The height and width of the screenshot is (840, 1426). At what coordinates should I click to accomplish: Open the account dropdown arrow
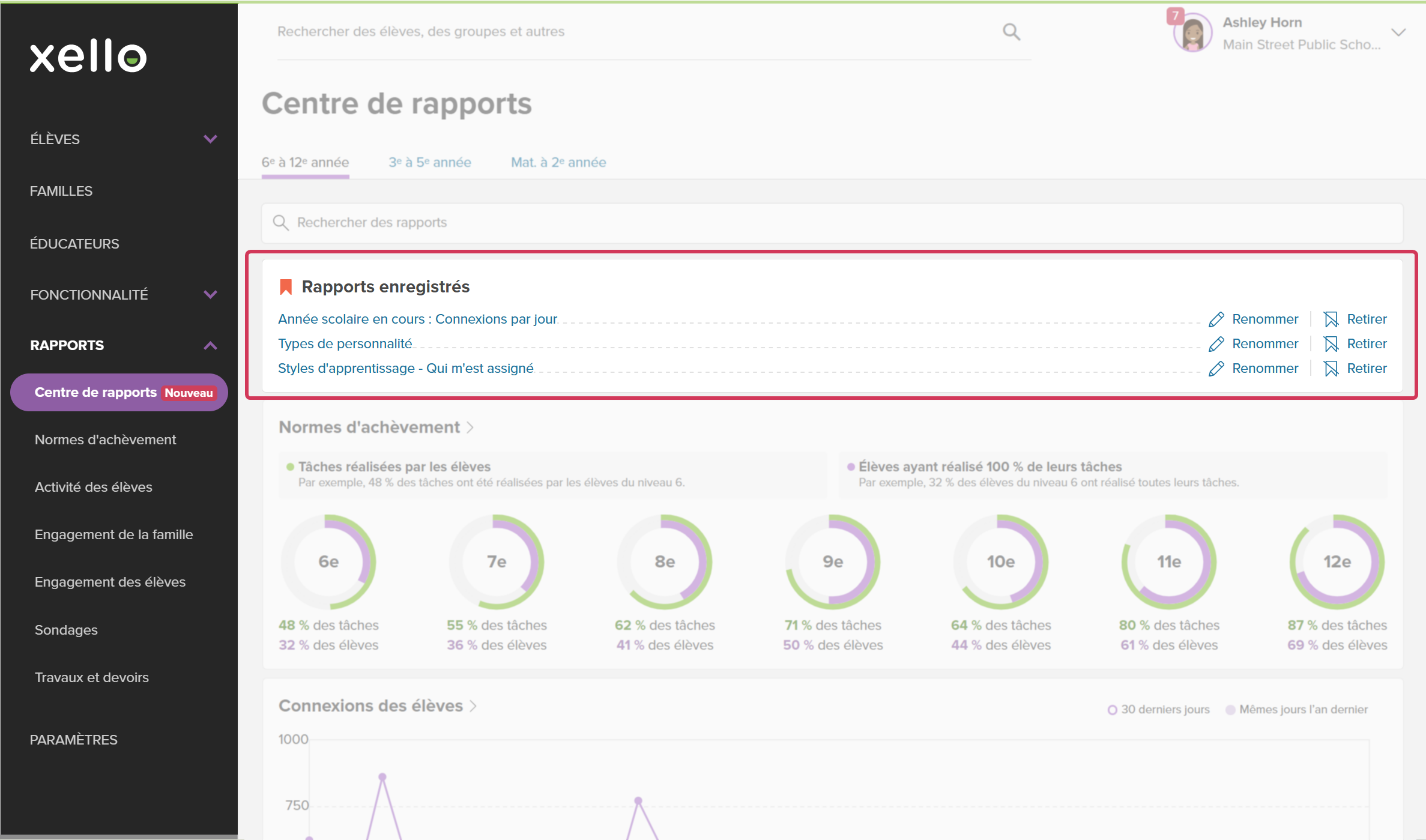tap(1398, 32)
